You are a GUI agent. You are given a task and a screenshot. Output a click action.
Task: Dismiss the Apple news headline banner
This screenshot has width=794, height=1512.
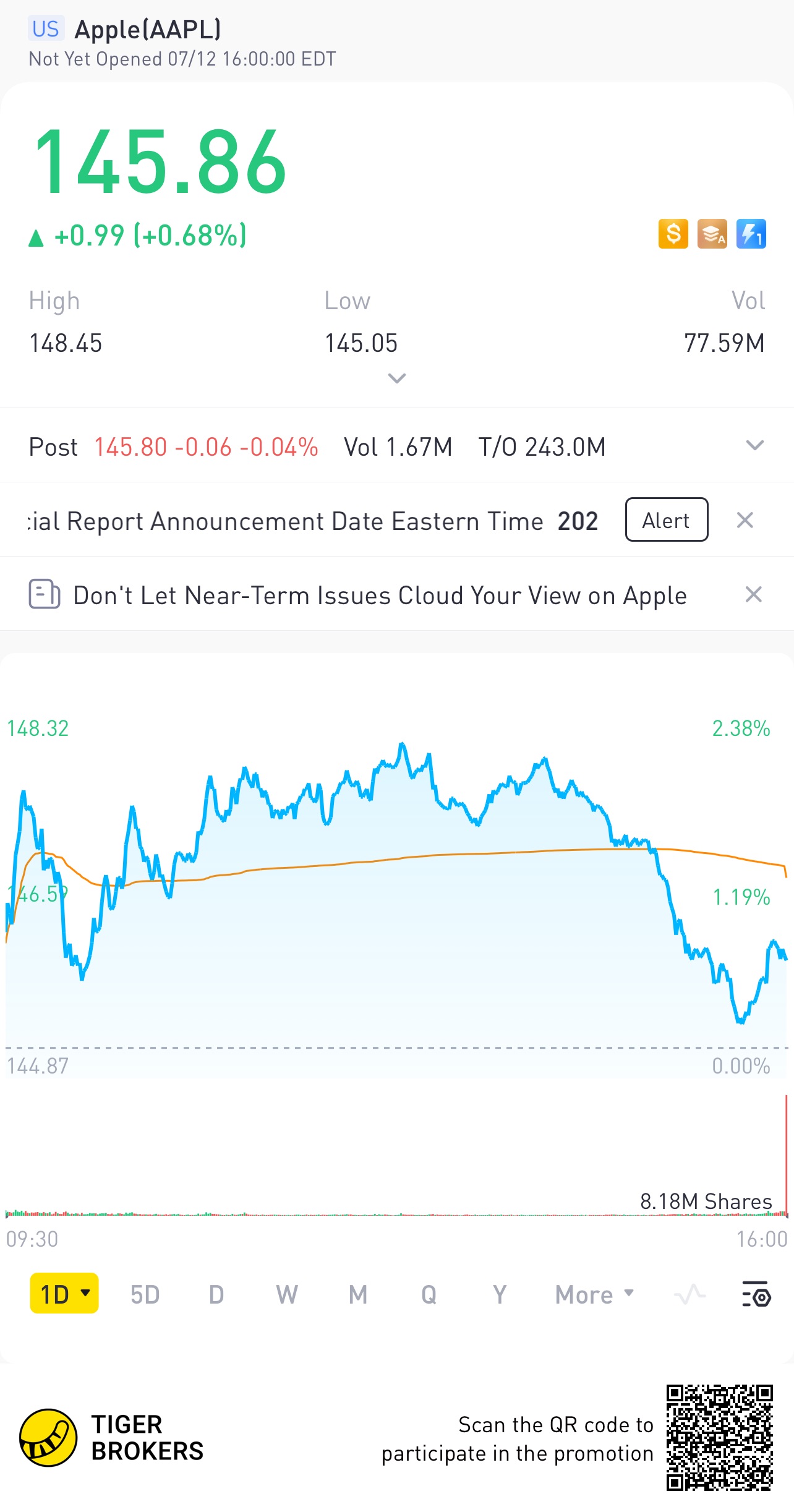[753, 594]
